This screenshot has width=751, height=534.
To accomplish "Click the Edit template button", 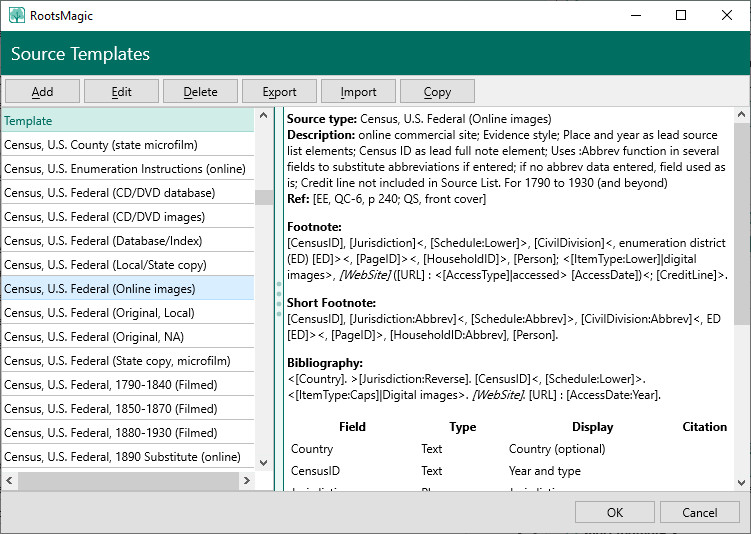I will (121, 92).
